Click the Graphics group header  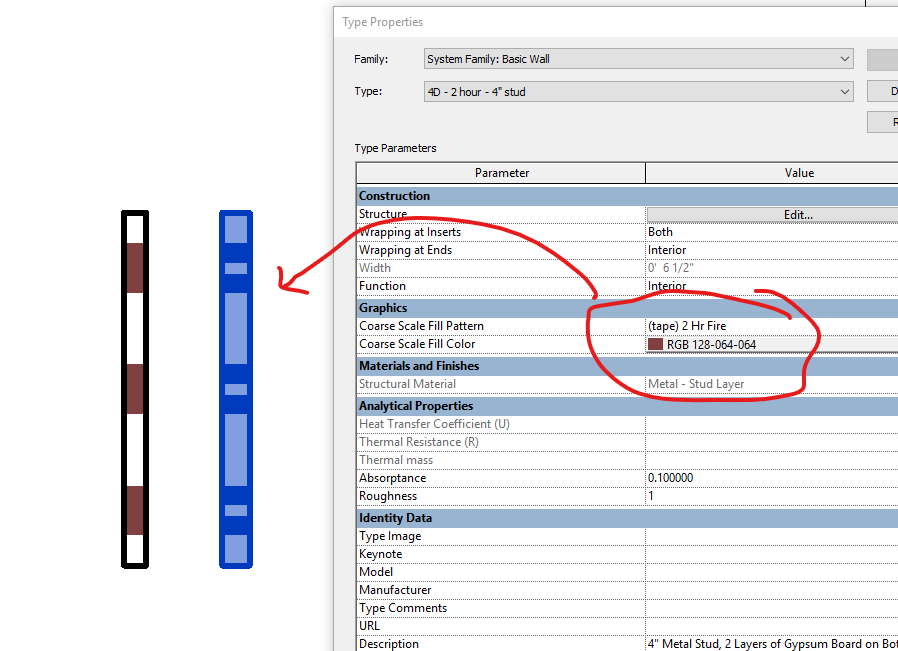(627, 308)
